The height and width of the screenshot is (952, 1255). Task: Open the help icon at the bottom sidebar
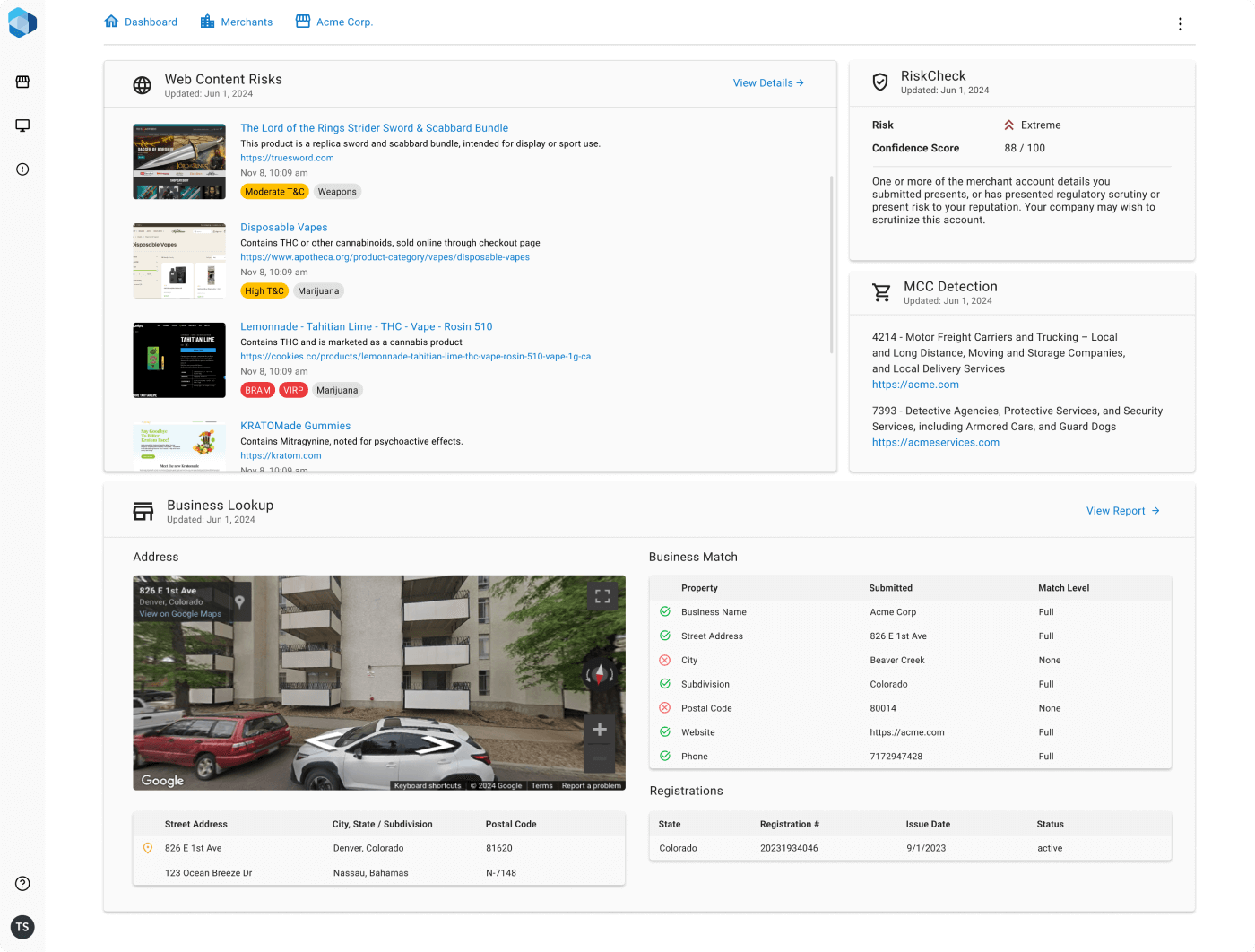point(22,883)
